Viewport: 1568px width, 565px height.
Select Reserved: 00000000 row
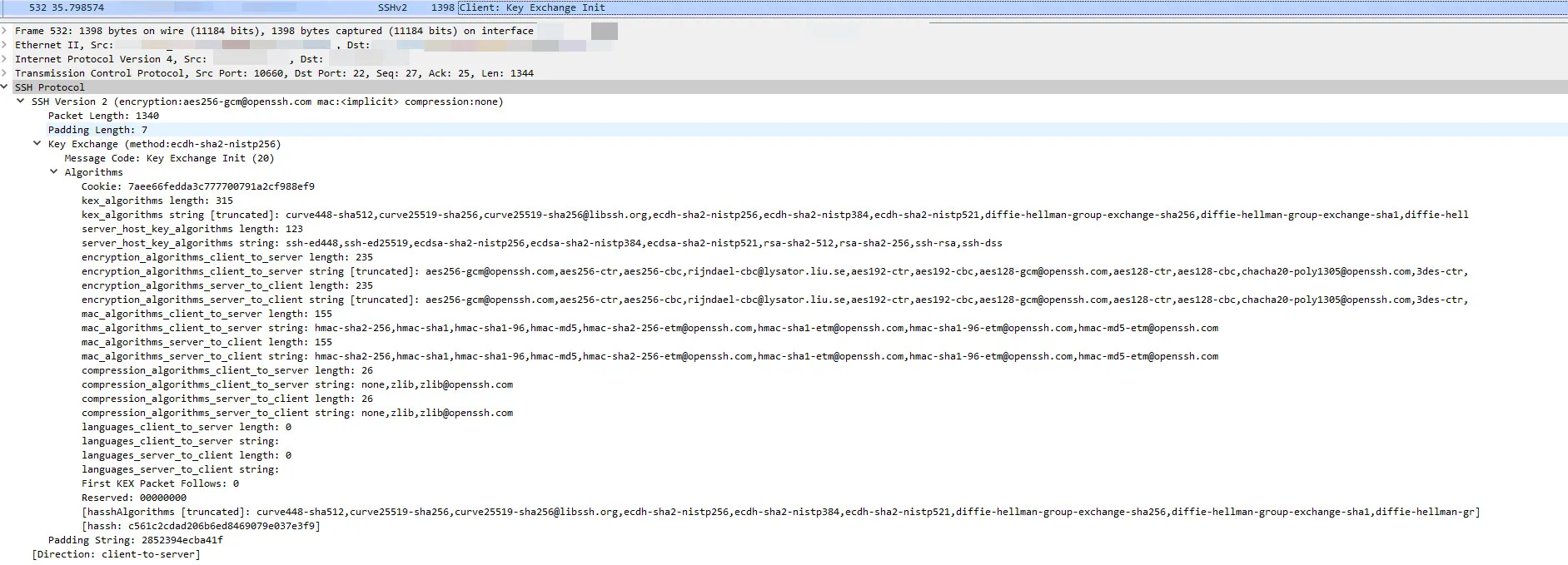point(134,498)
